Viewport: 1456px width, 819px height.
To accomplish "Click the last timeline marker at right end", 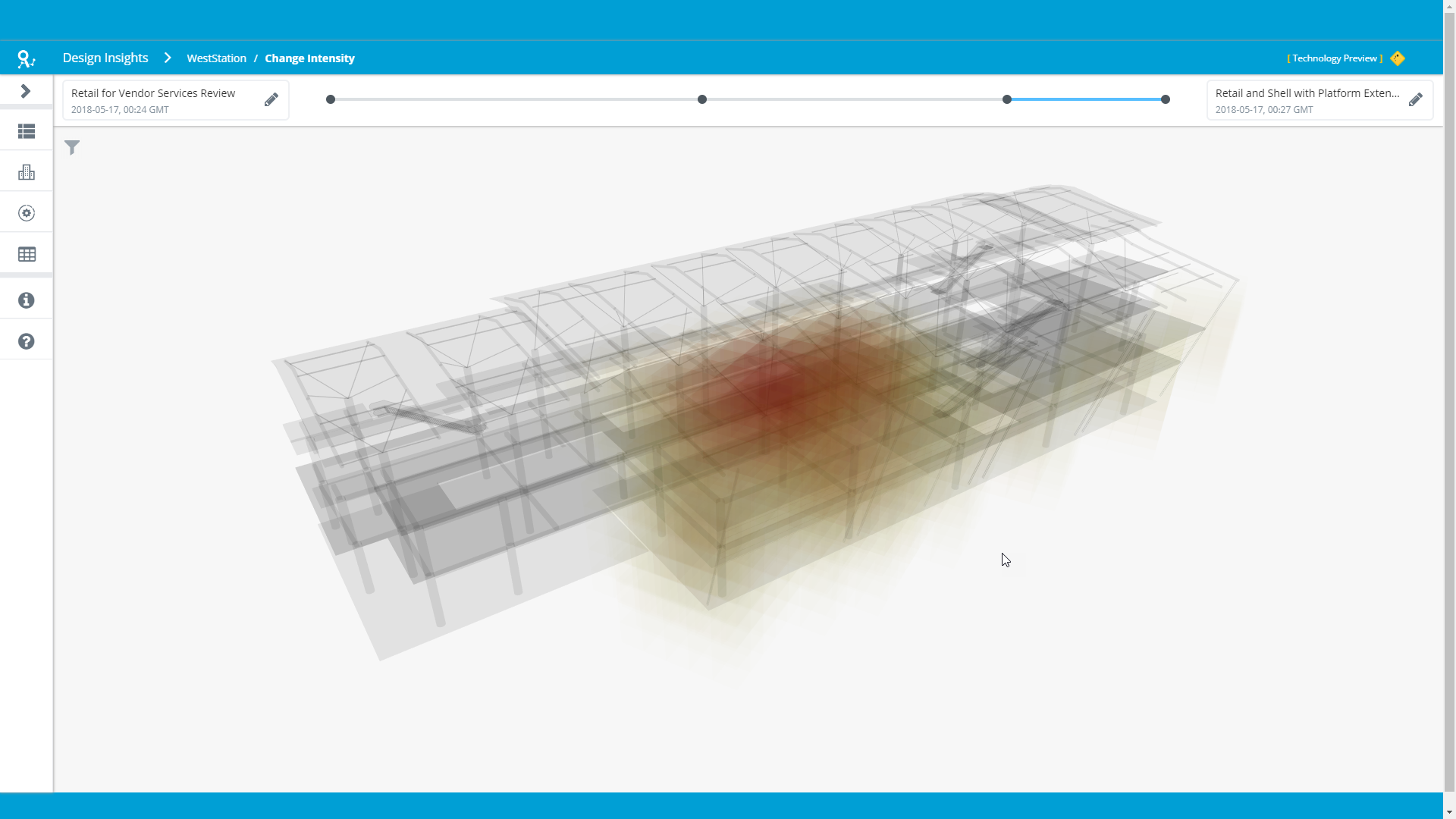I will tap(1166, 99).
